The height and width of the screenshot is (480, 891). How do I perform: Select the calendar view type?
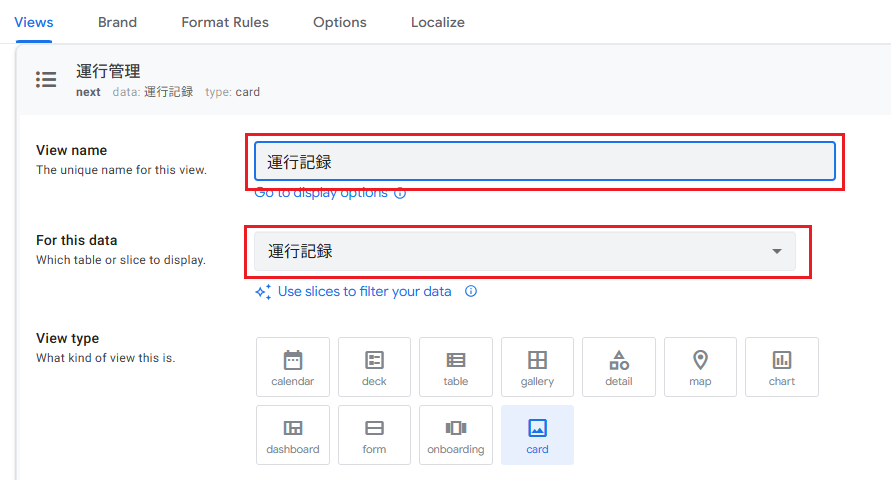pyautogui.click(x=292, y=367)
